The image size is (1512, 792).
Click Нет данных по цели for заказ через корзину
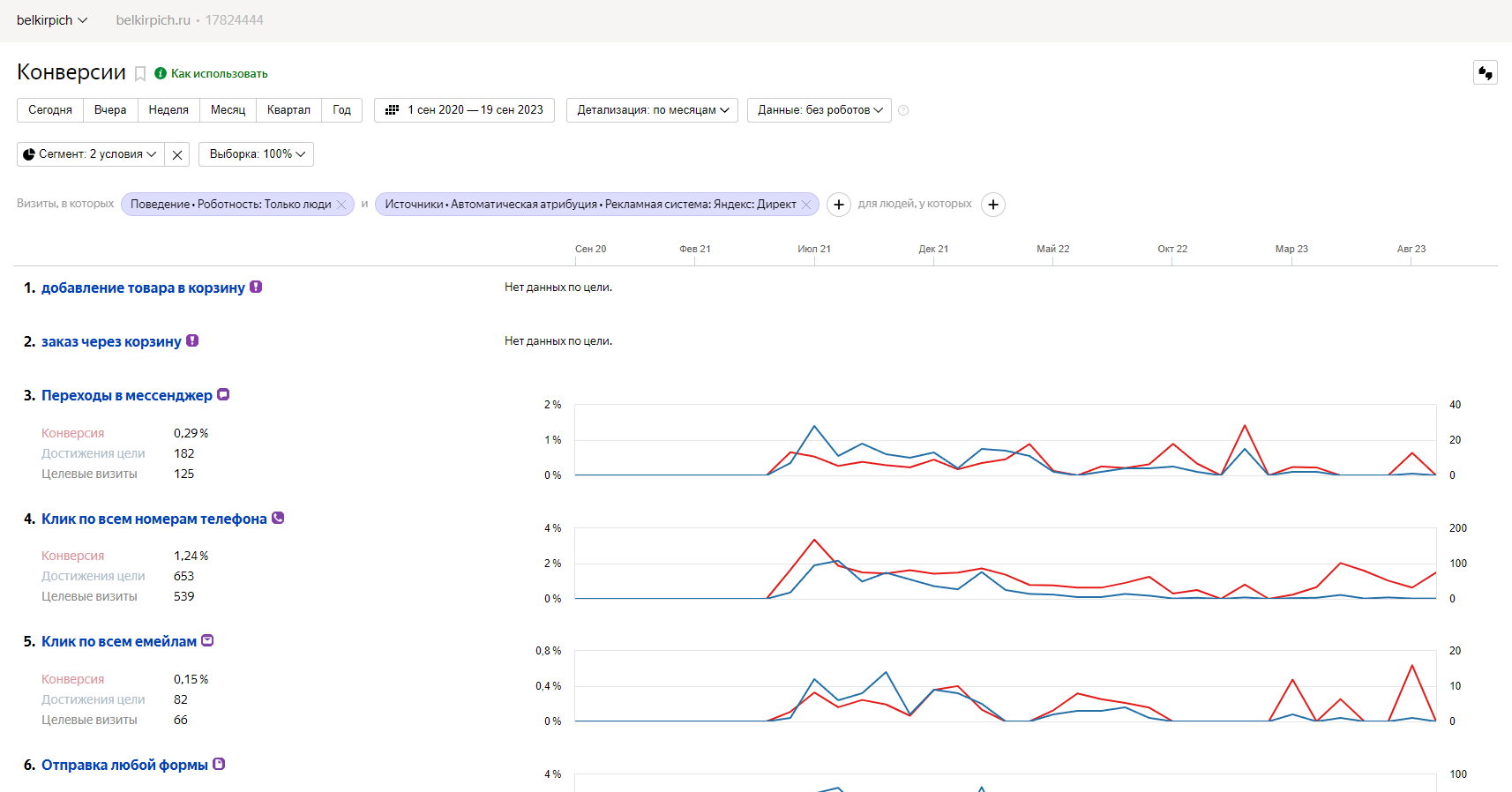coord(558,341)
